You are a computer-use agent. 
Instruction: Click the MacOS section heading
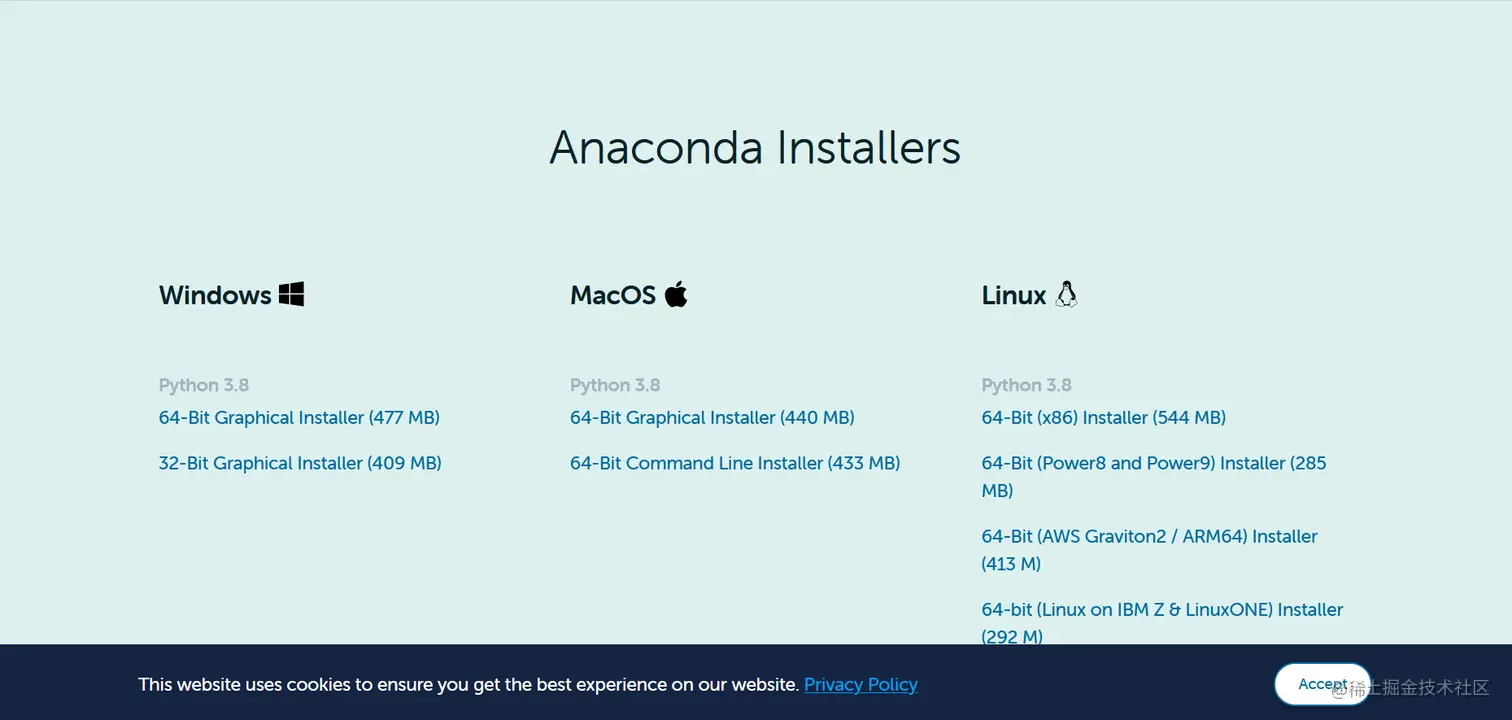(613, 295)
